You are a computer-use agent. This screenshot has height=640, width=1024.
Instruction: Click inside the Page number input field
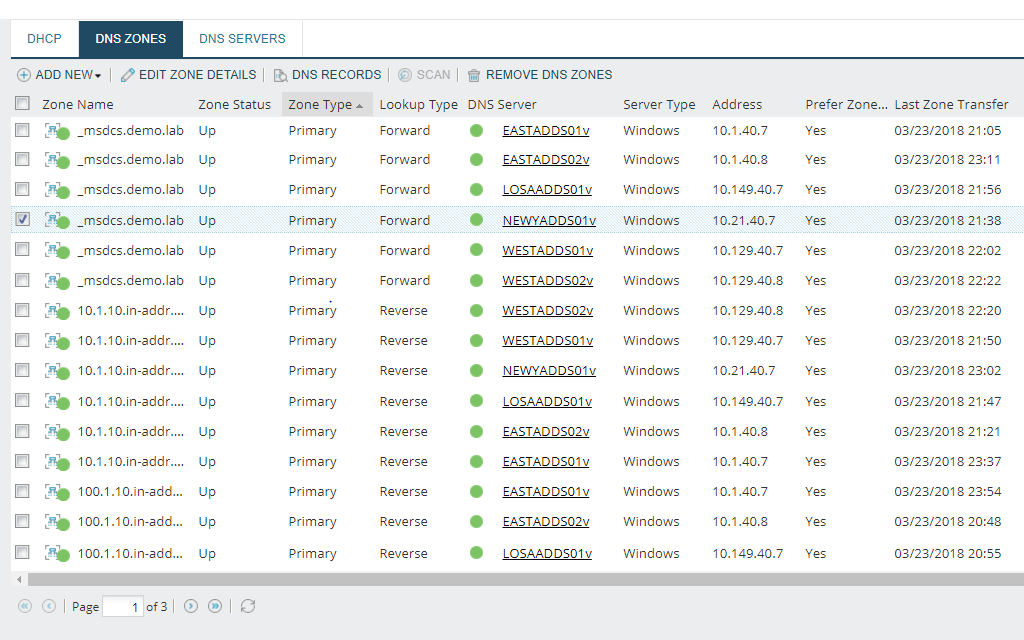pyautogui.click(x=122, y=606)
